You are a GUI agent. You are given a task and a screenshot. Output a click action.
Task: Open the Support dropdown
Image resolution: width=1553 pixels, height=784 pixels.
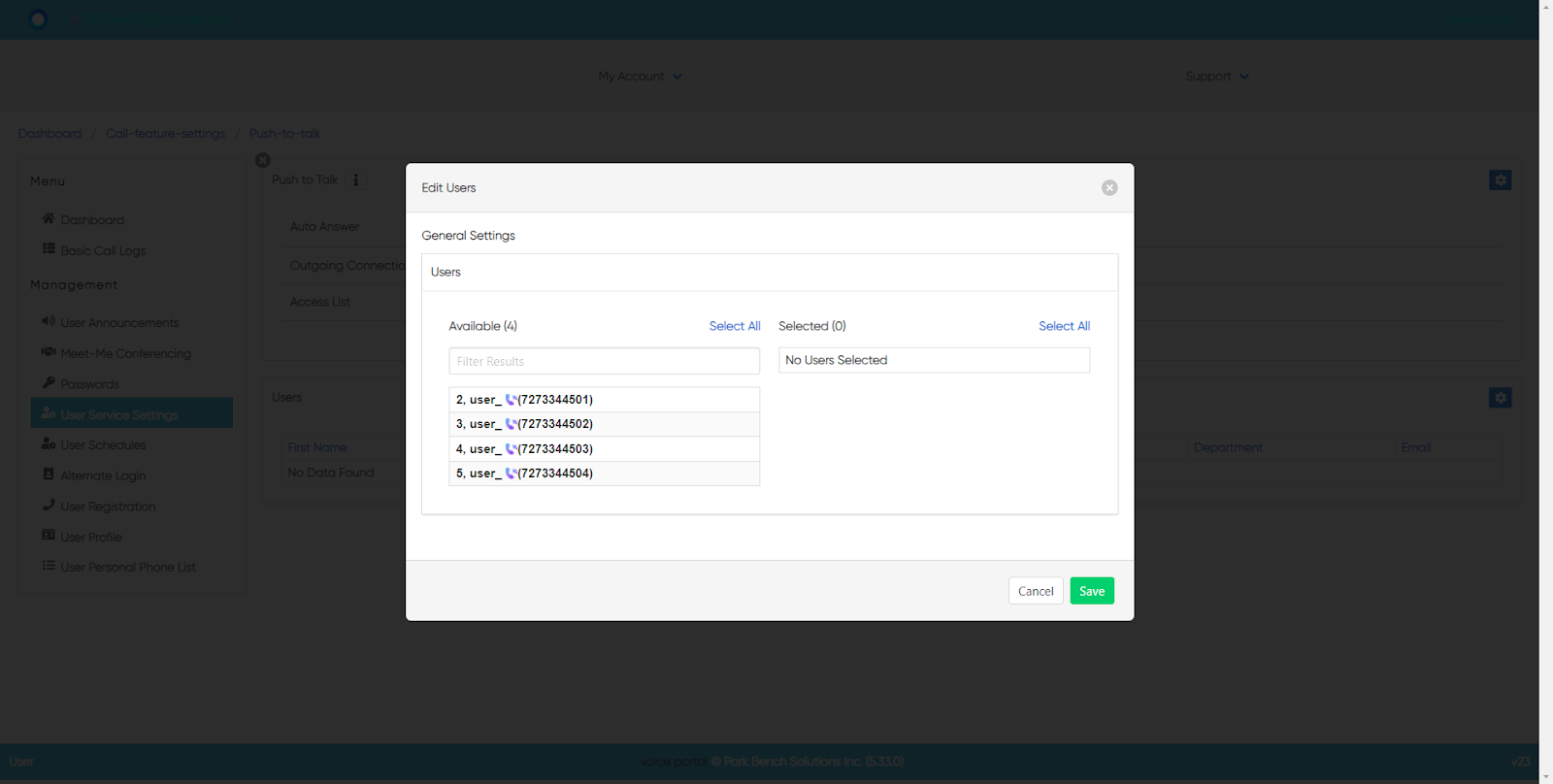click(1216, 77)
